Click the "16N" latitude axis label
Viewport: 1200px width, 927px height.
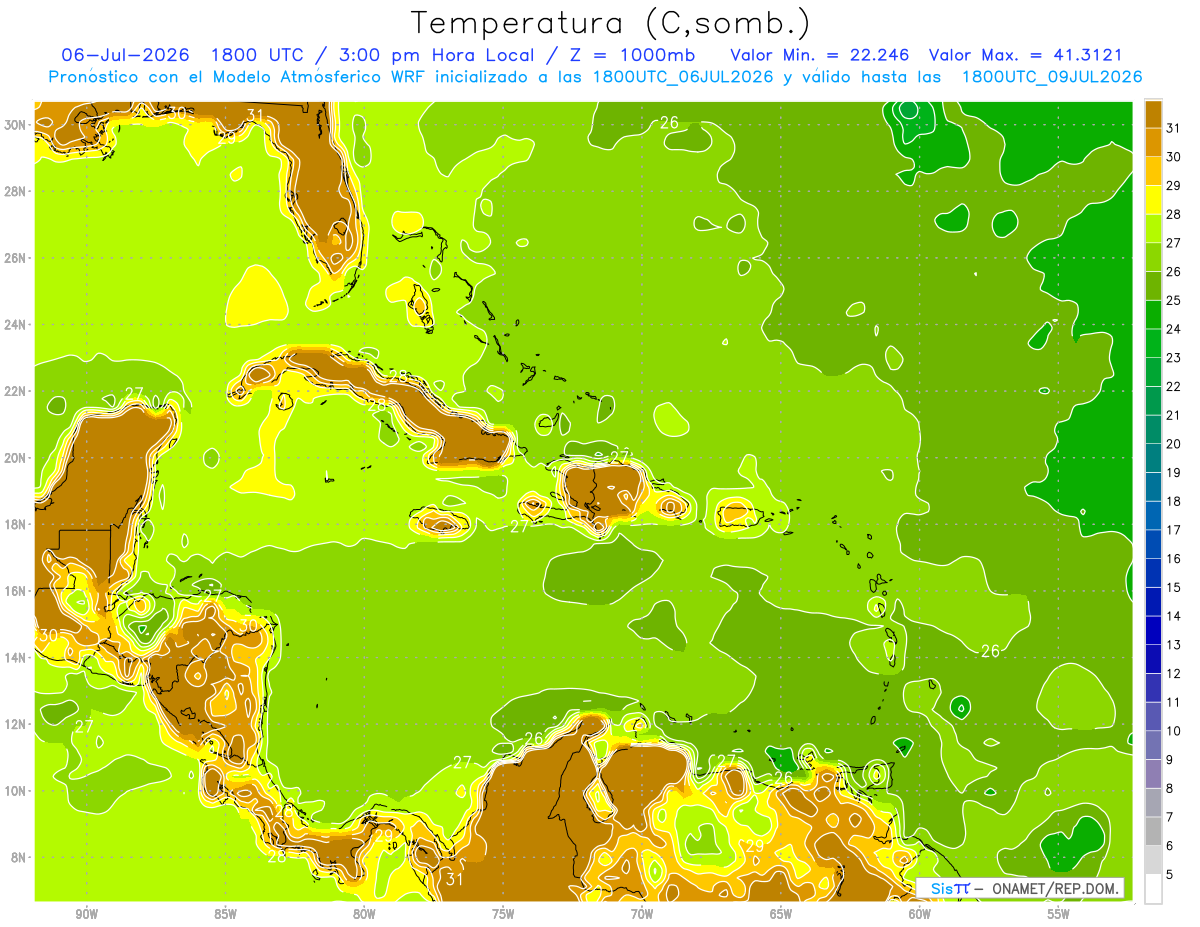point(17,591)
